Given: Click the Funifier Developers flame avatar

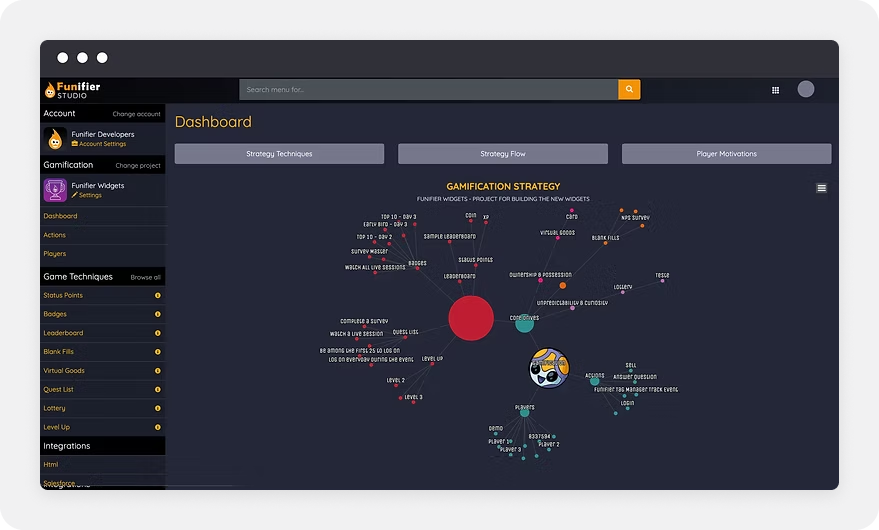Looking at the screenshot, I should click(55, 139).
